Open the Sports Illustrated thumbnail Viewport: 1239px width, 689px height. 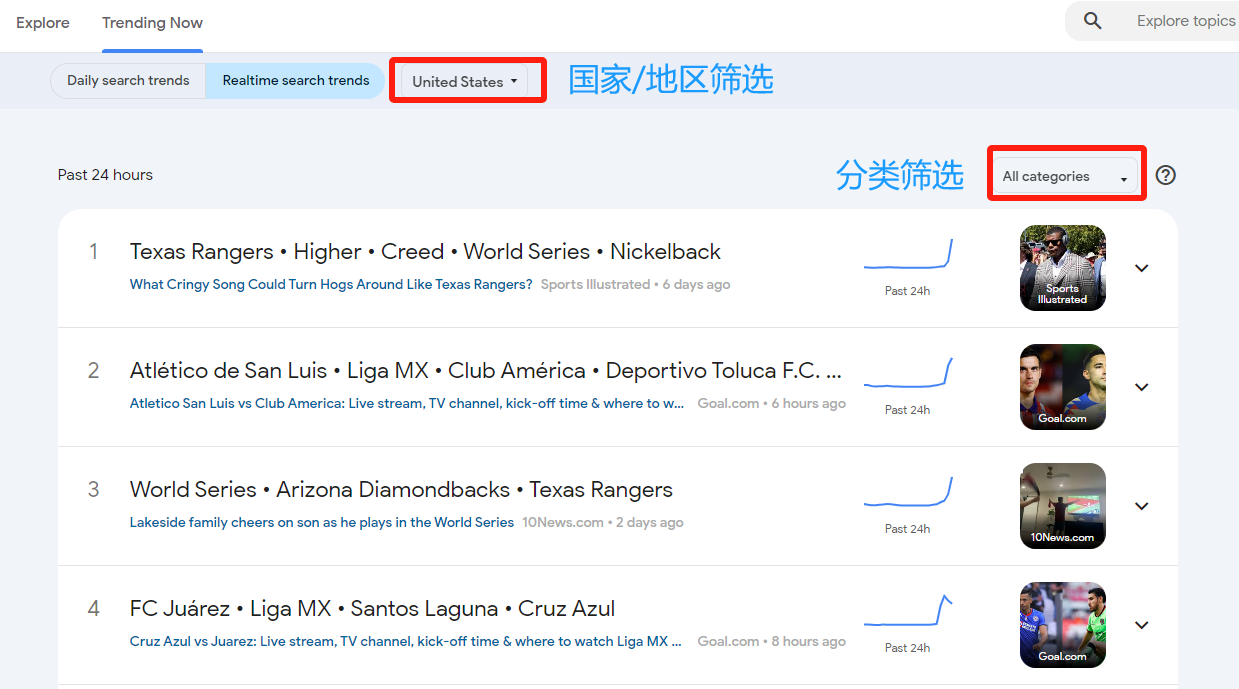coord(1062,268)
